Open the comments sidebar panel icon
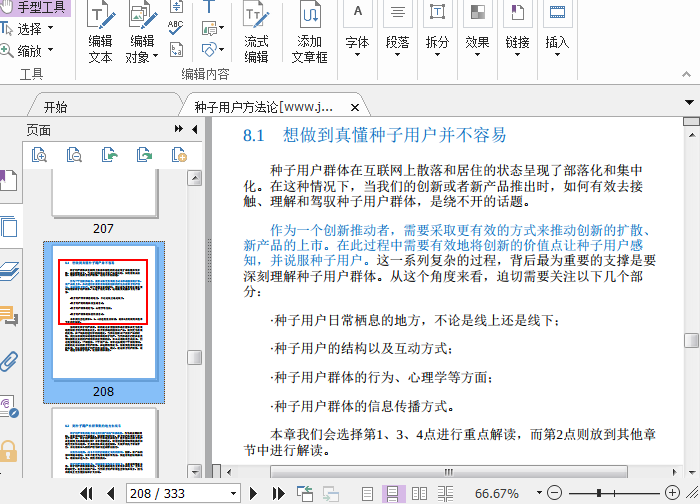Image resolution: width=700 pixels, height=504 pixels. tap(9, 316)
